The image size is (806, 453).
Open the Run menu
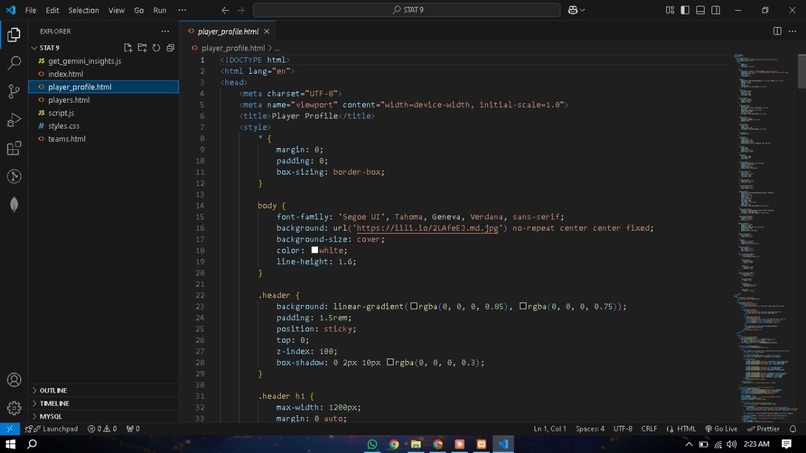point(160,10)
